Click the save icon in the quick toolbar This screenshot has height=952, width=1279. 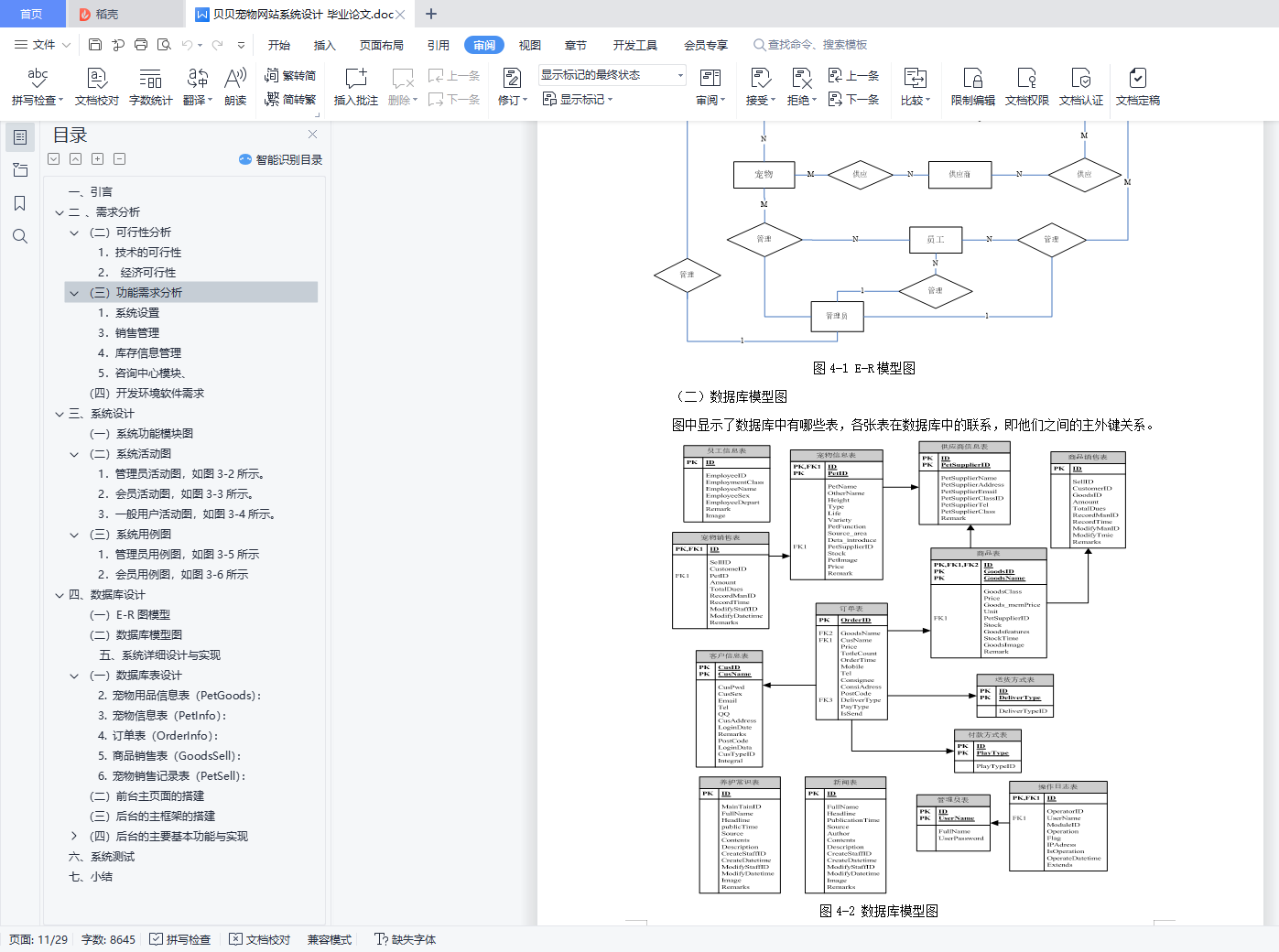(x=95, y=44)
